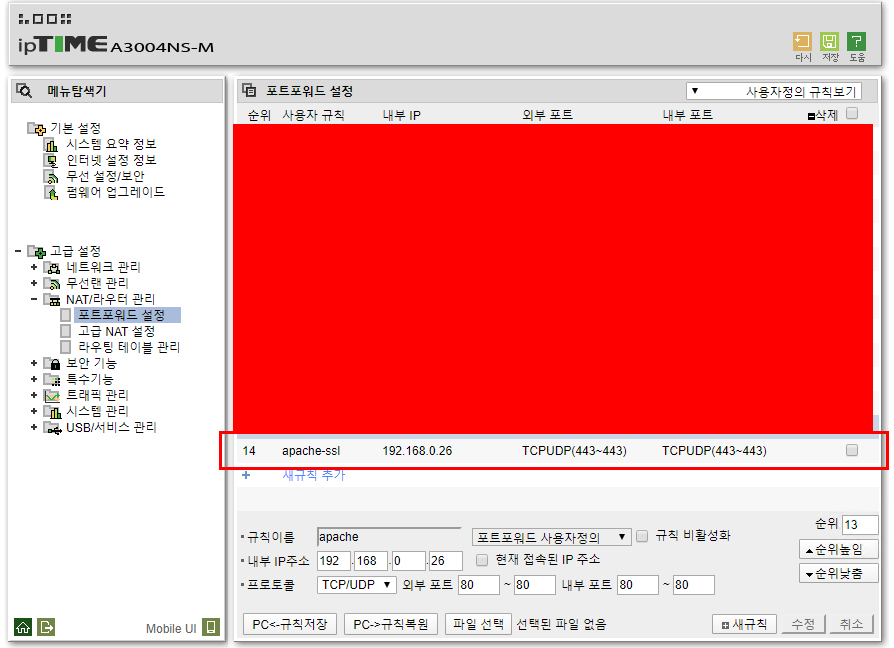Collapse the 고급 설정 tree node
894x648 pixels.
18,251
